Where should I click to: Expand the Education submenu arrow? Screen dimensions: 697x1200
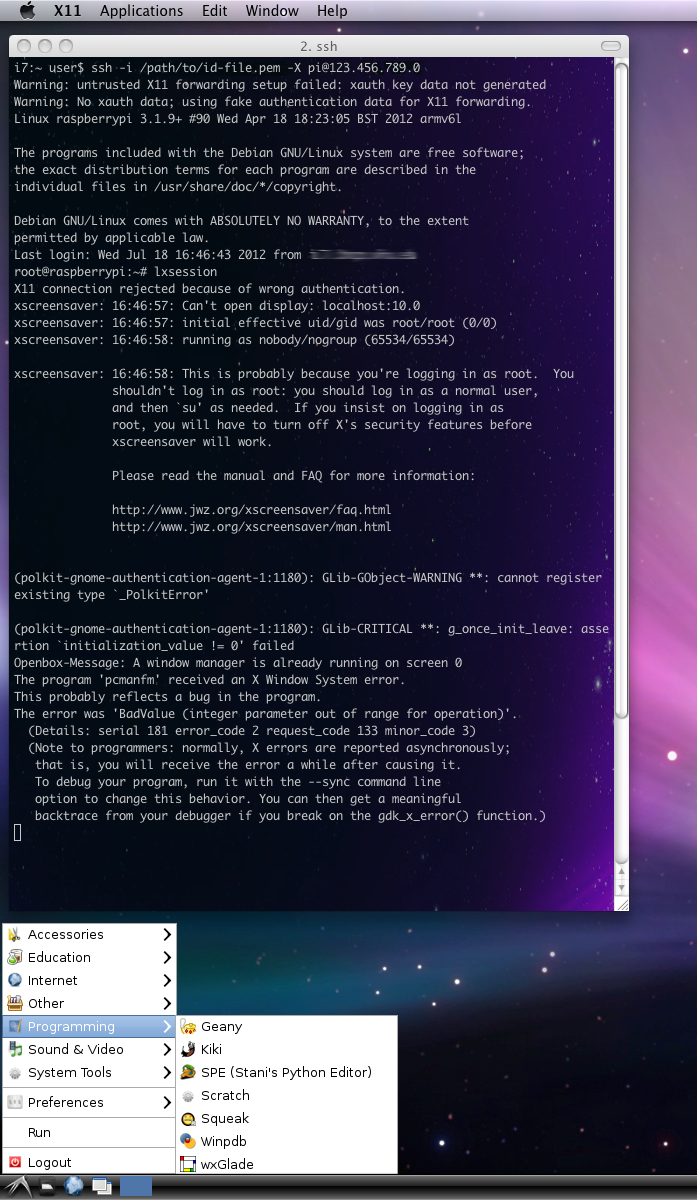click(167, 957)
